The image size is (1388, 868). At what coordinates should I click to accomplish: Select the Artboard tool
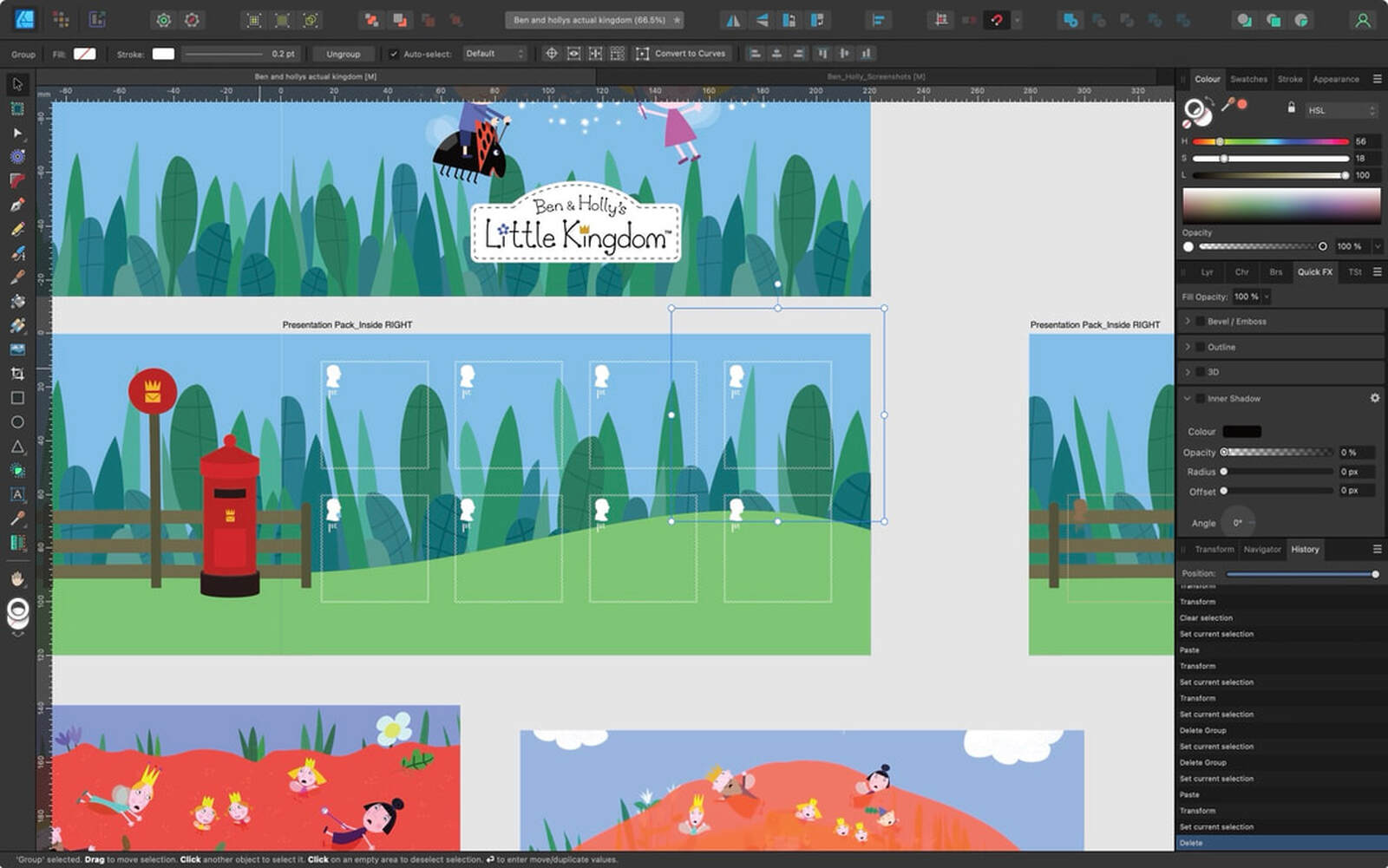[17, 108]
